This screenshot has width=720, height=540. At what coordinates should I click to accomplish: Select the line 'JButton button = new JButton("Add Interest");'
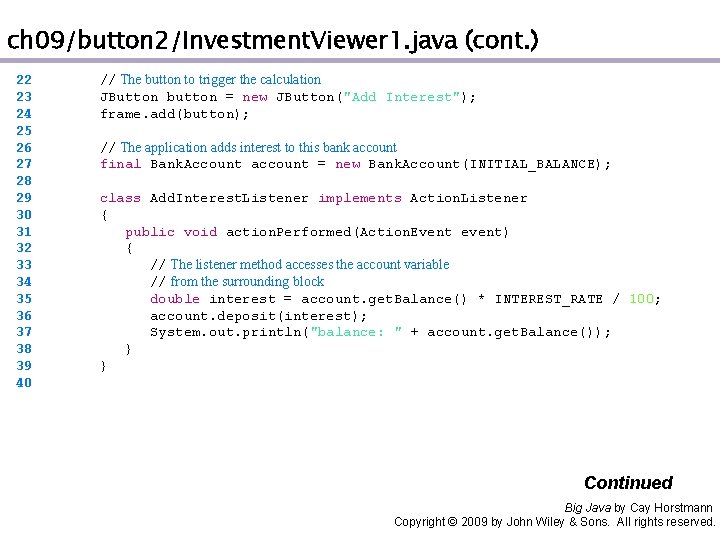[x=288, y=97]
